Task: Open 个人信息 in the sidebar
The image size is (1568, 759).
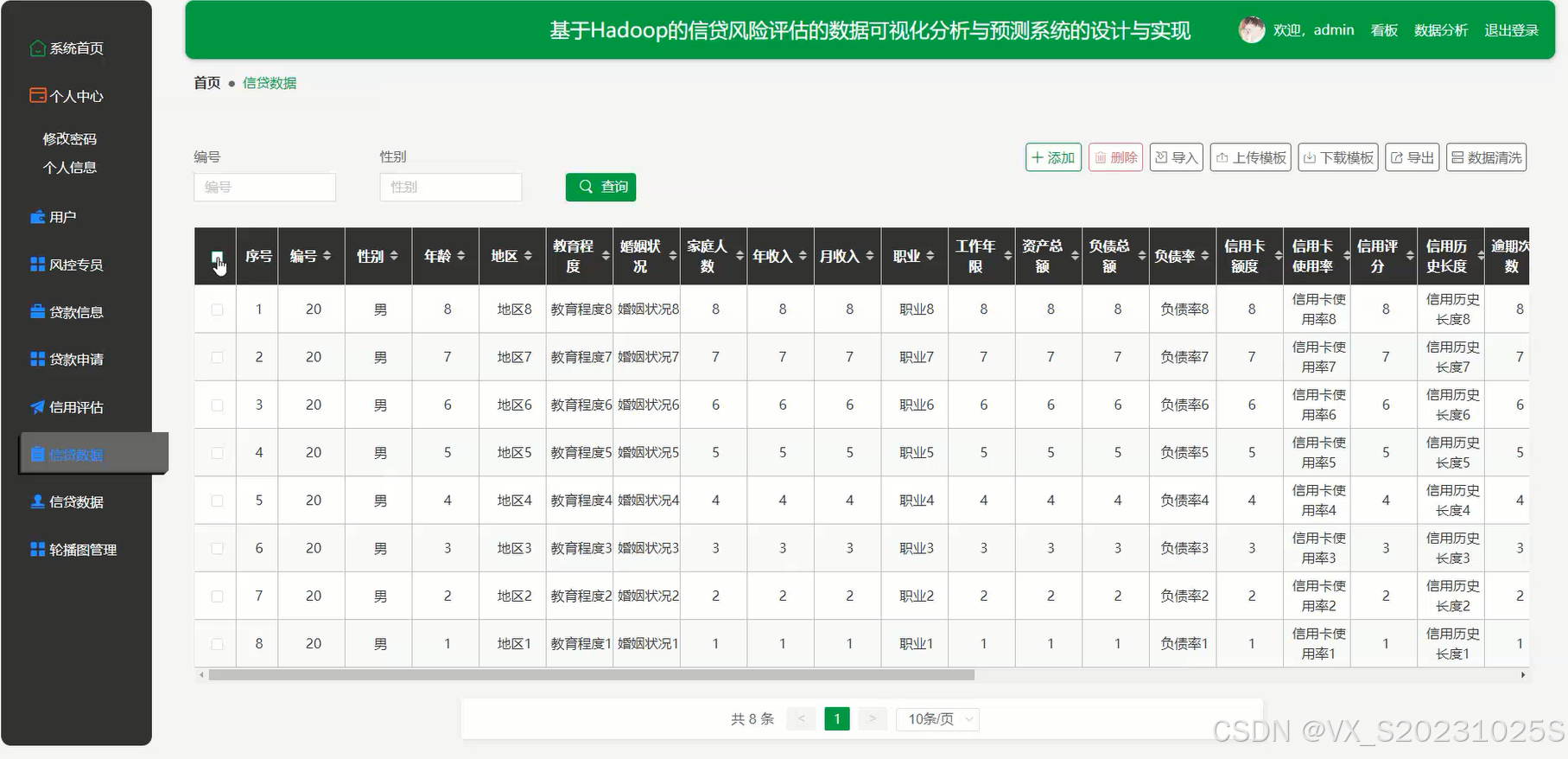Action: tap(70, 168)
